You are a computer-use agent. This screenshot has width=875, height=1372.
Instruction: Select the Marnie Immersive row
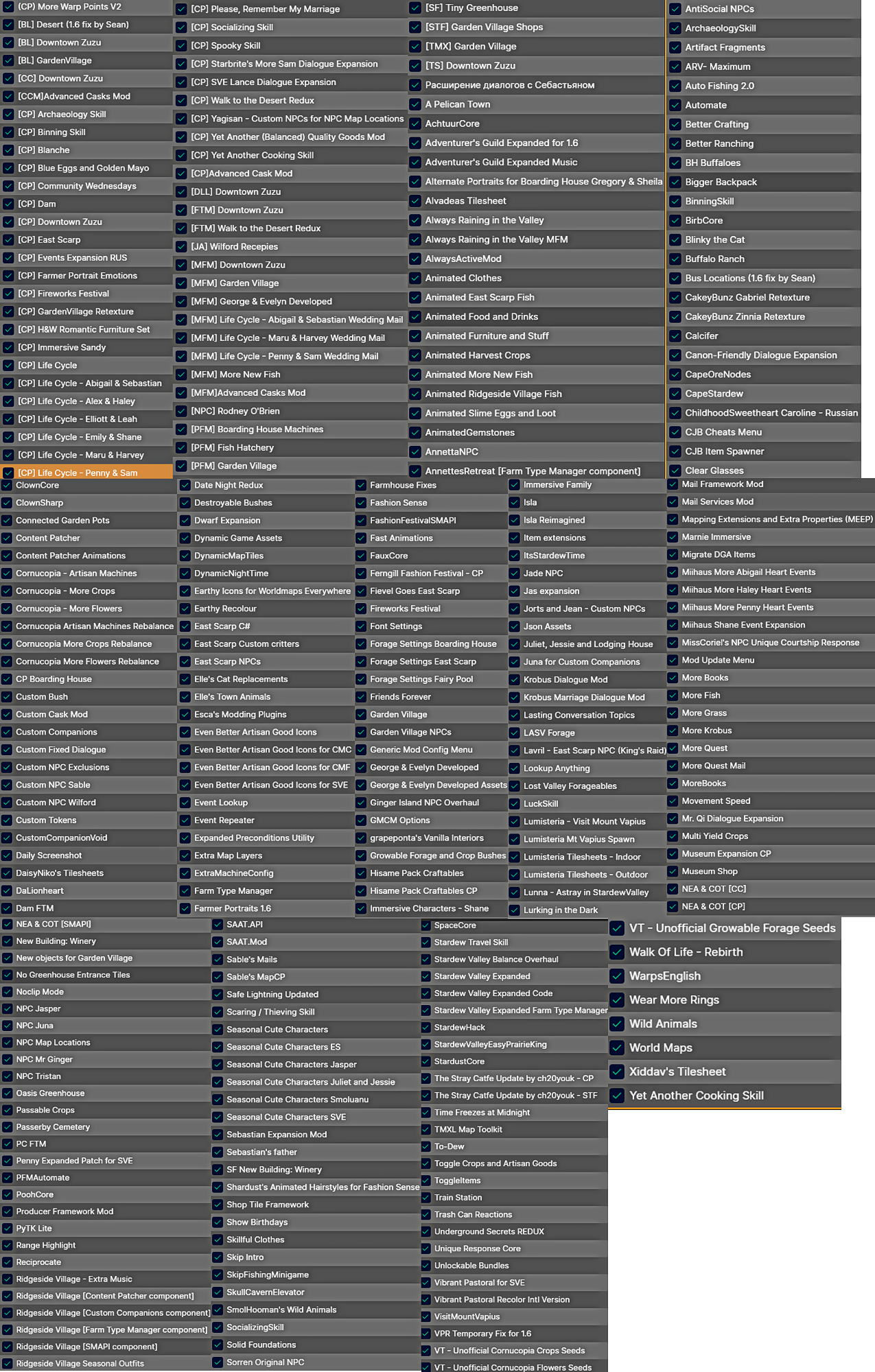771,537
